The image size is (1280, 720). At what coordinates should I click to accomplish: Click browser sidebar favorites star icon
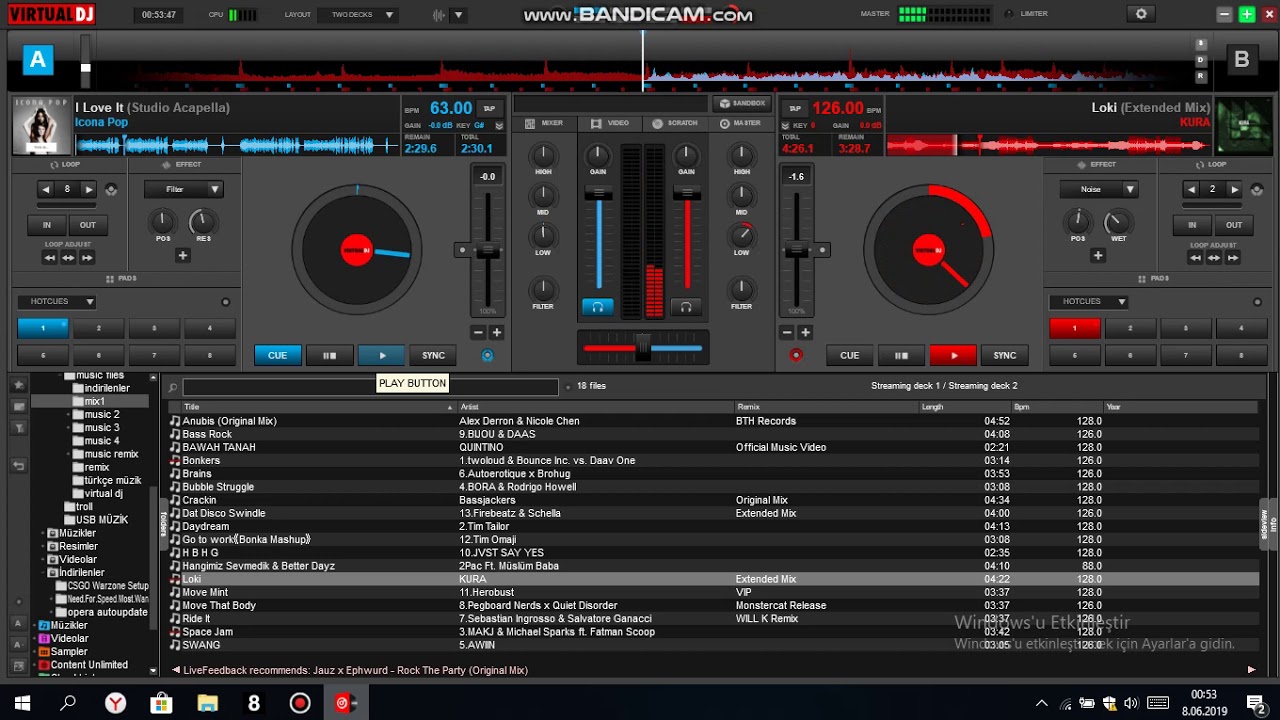coord(19,385)
